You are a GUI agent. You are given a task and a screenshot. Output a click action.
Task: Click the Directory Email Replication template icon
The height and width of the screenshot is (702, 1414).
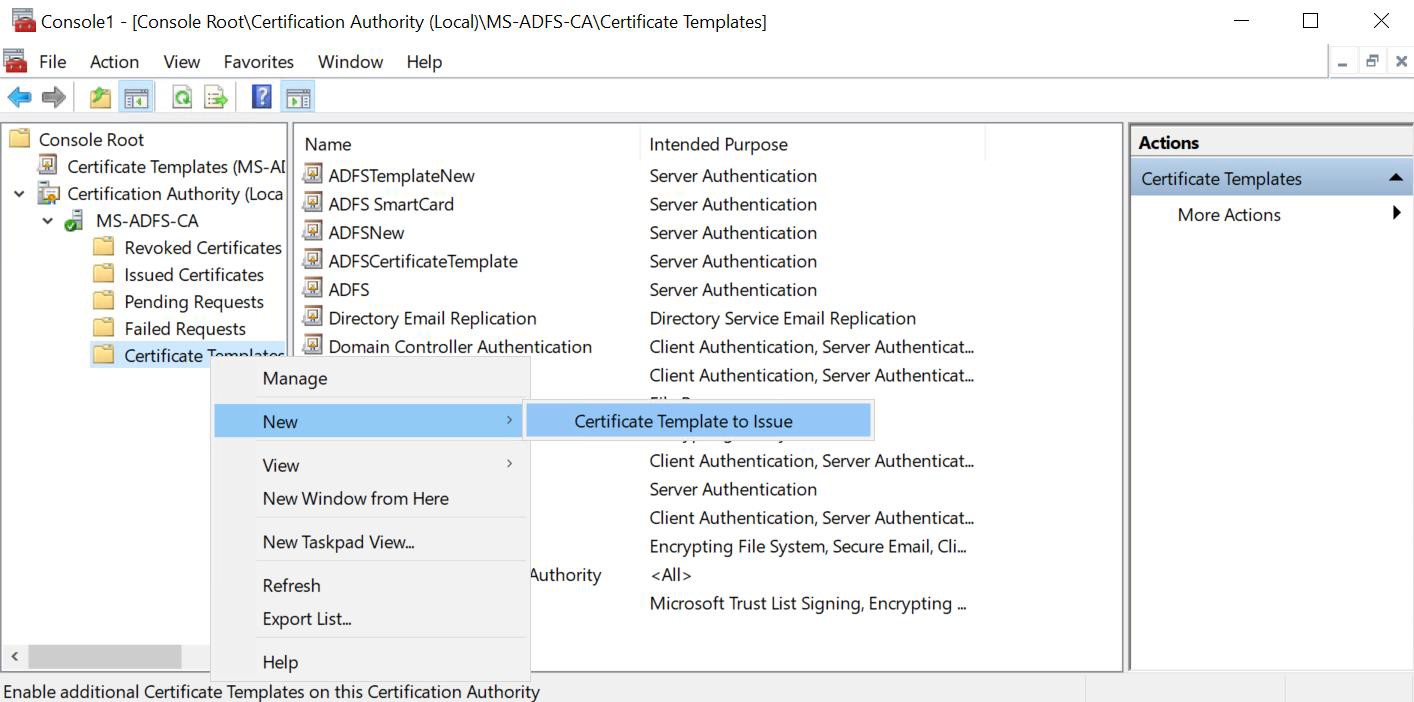pos(313,317)
